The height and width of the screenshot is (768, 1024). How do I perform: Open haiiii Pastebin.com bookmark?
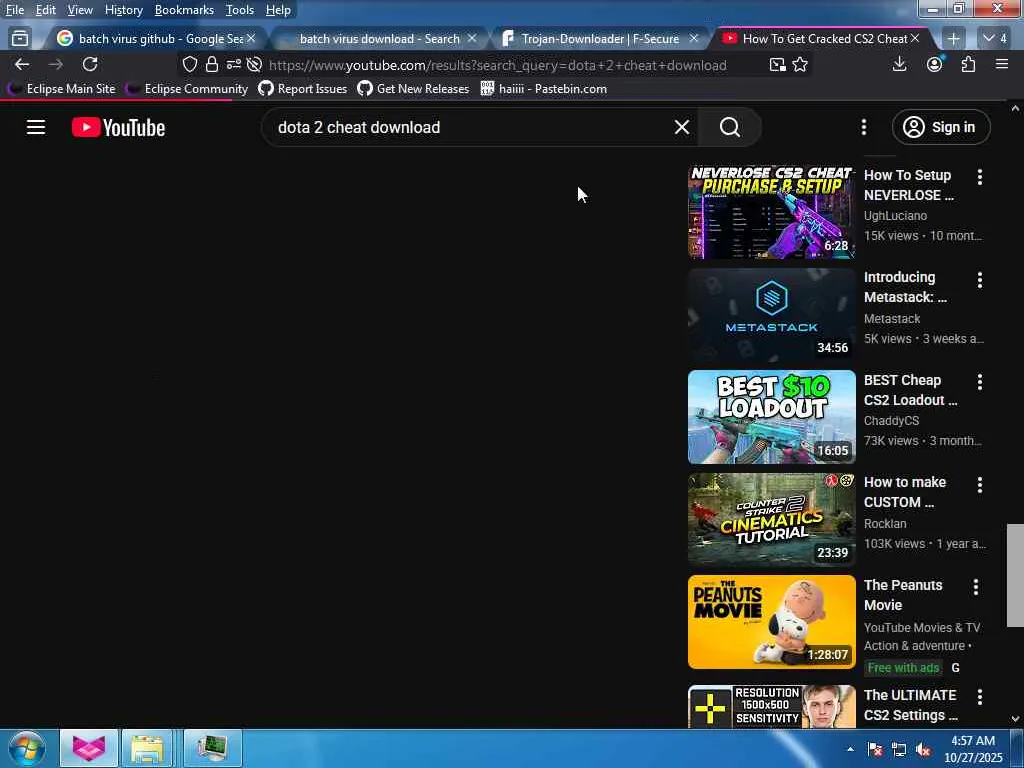tap(544, 89)
